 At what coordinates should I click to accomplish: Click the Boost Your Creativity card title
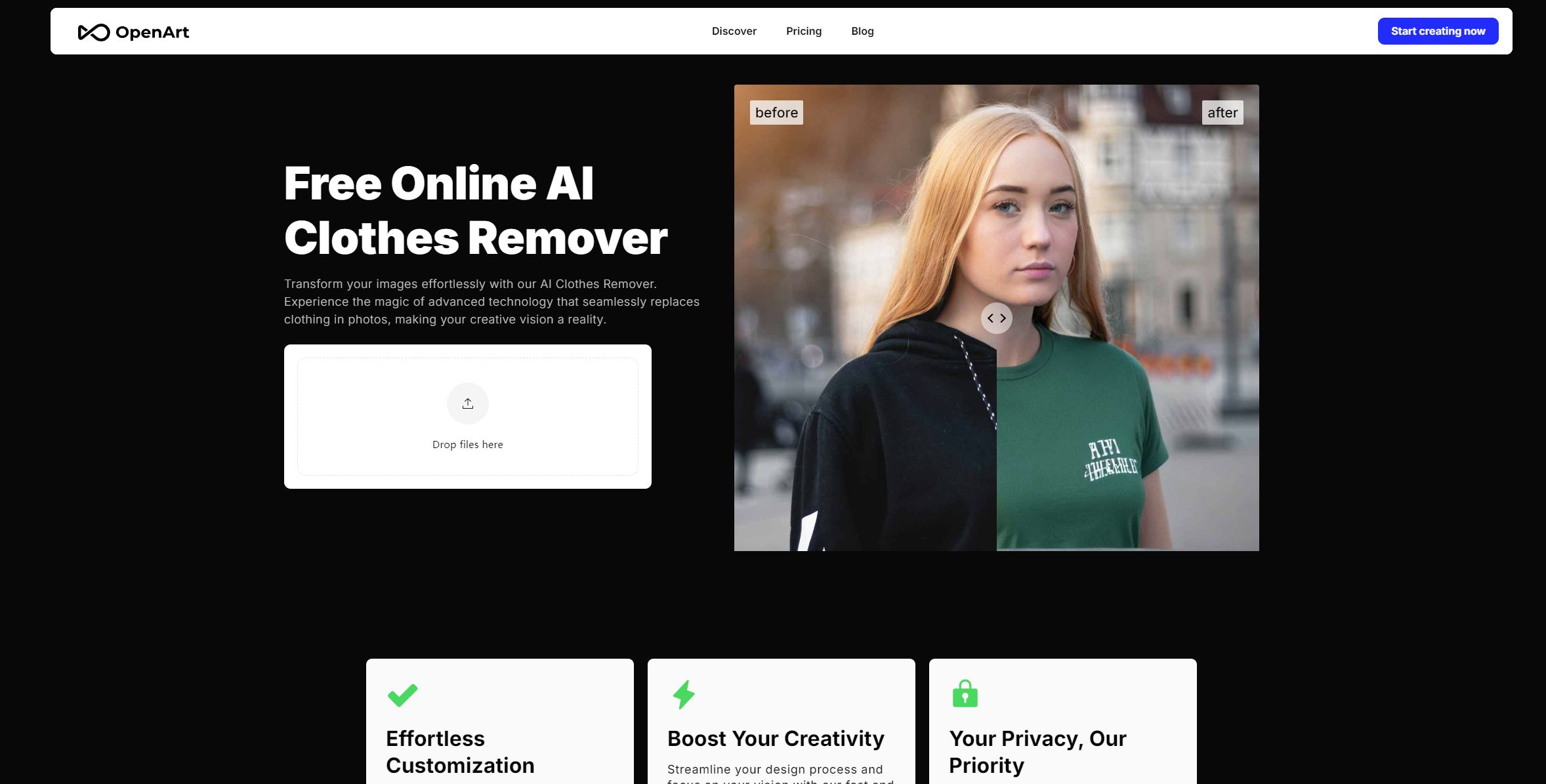tap(776, 739)
